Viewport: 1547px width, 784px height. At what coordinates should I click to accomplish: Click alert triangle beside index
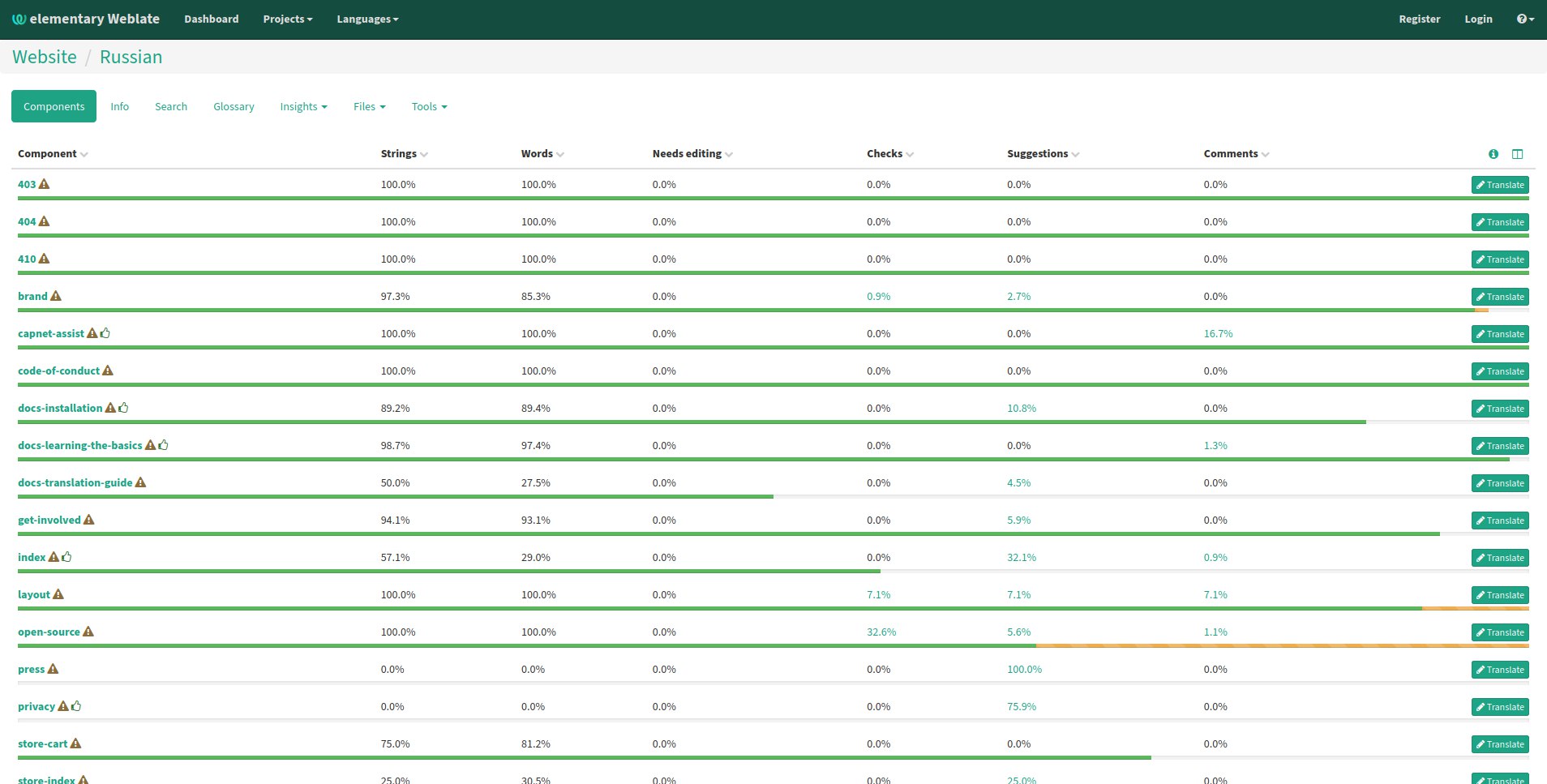coord(54,557)
